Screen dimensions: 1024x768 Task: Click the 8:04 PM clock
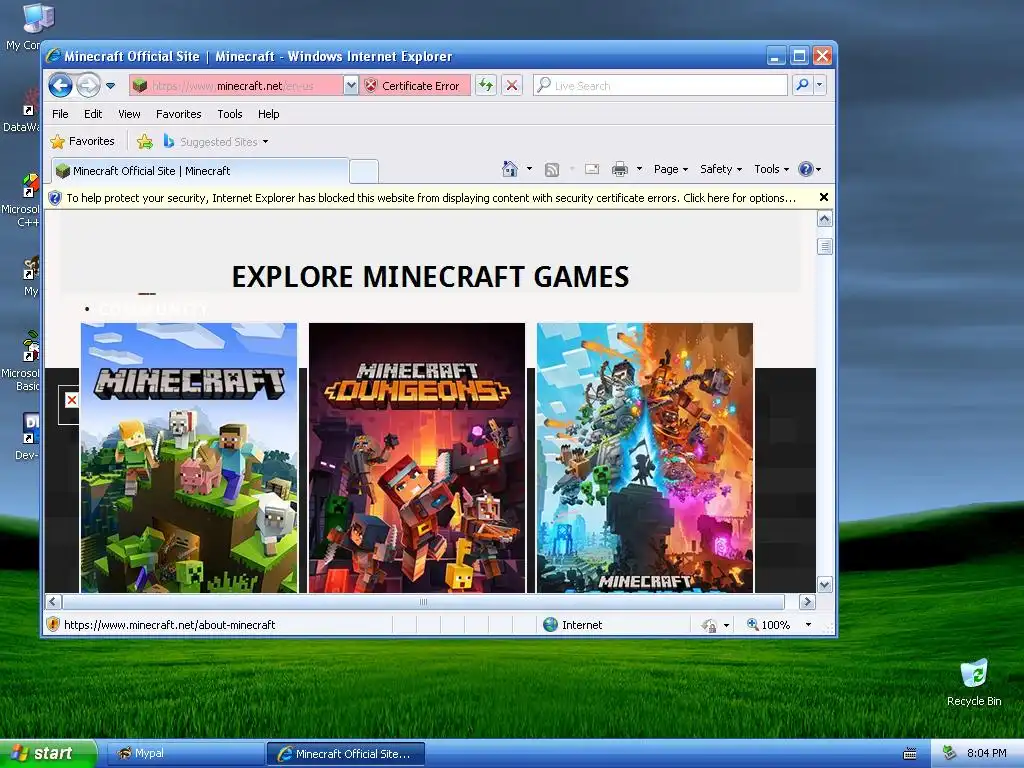(986, 753)
